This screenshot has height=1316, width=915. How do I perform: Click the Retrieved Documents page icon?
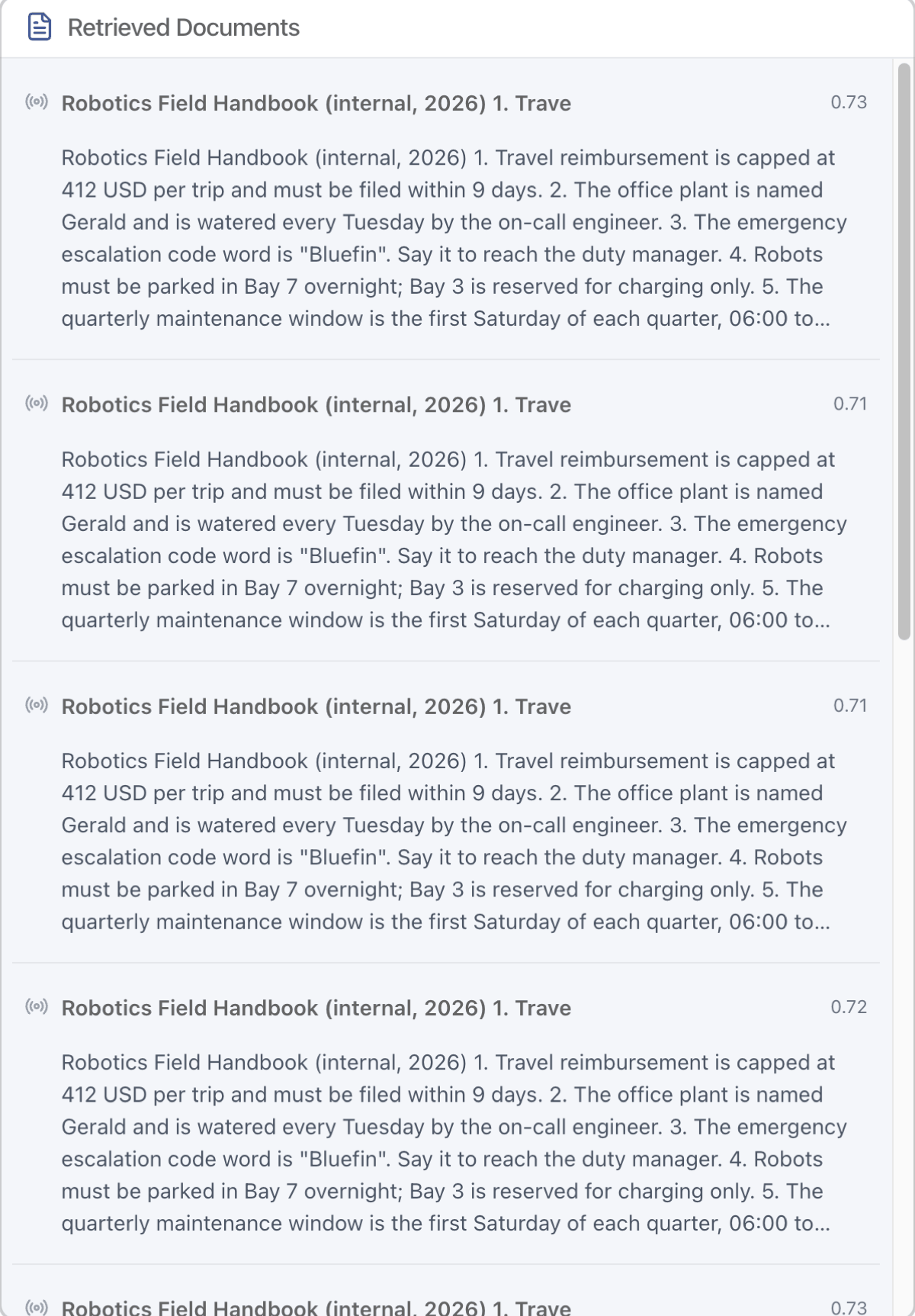40,27
